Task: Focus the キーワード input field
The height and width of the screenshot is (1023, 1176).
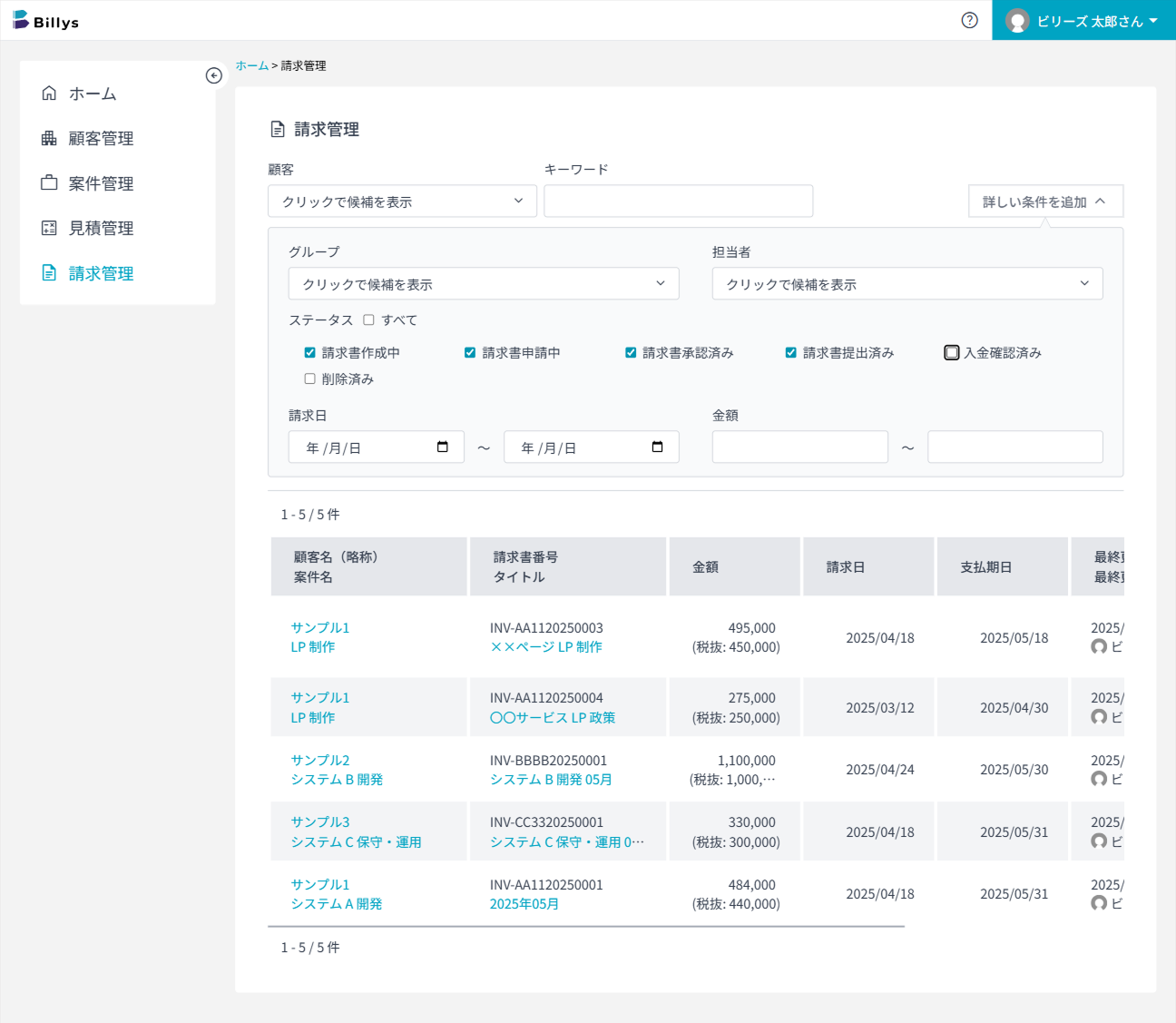Action: (x=678, y=201)
